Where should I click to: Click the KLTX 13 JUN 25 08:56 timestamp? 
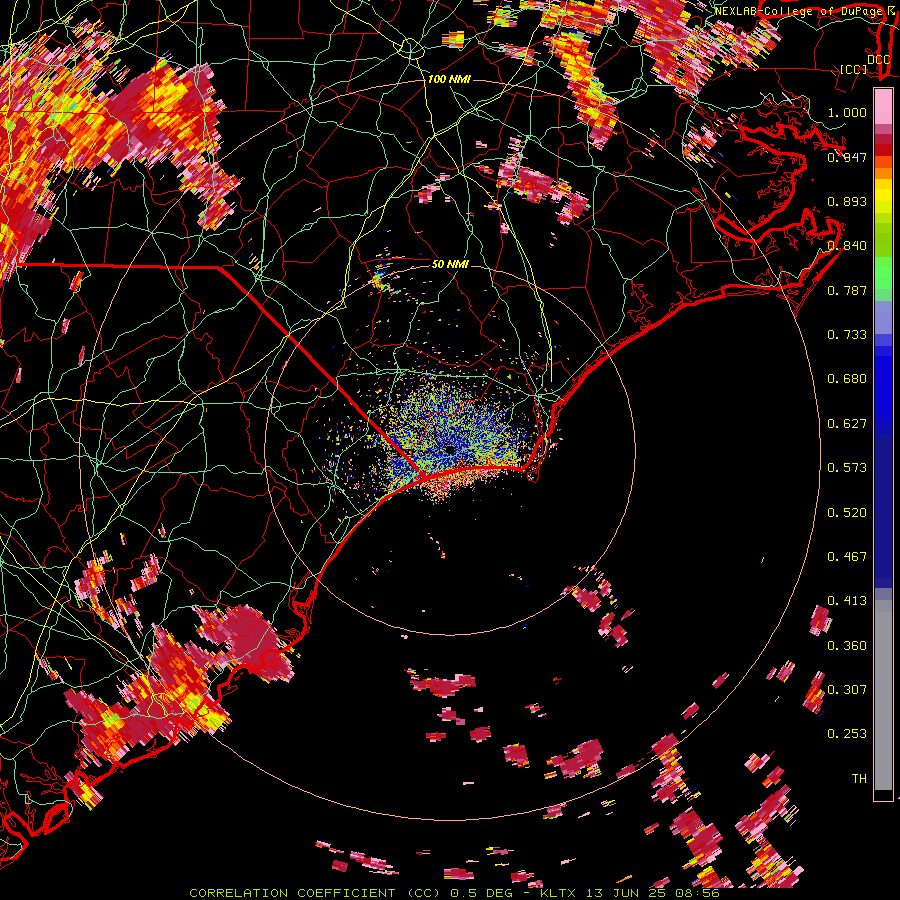[x=630, y=893]
